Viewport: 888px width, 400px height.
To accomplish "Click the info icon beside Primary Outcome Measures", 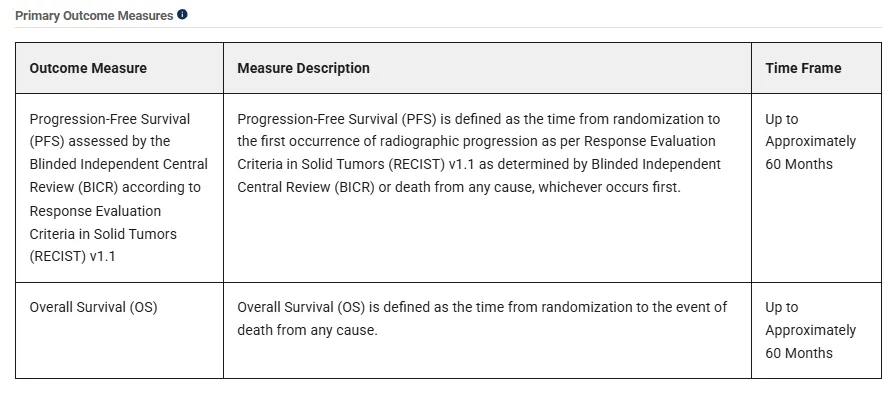I will [182, 15].
